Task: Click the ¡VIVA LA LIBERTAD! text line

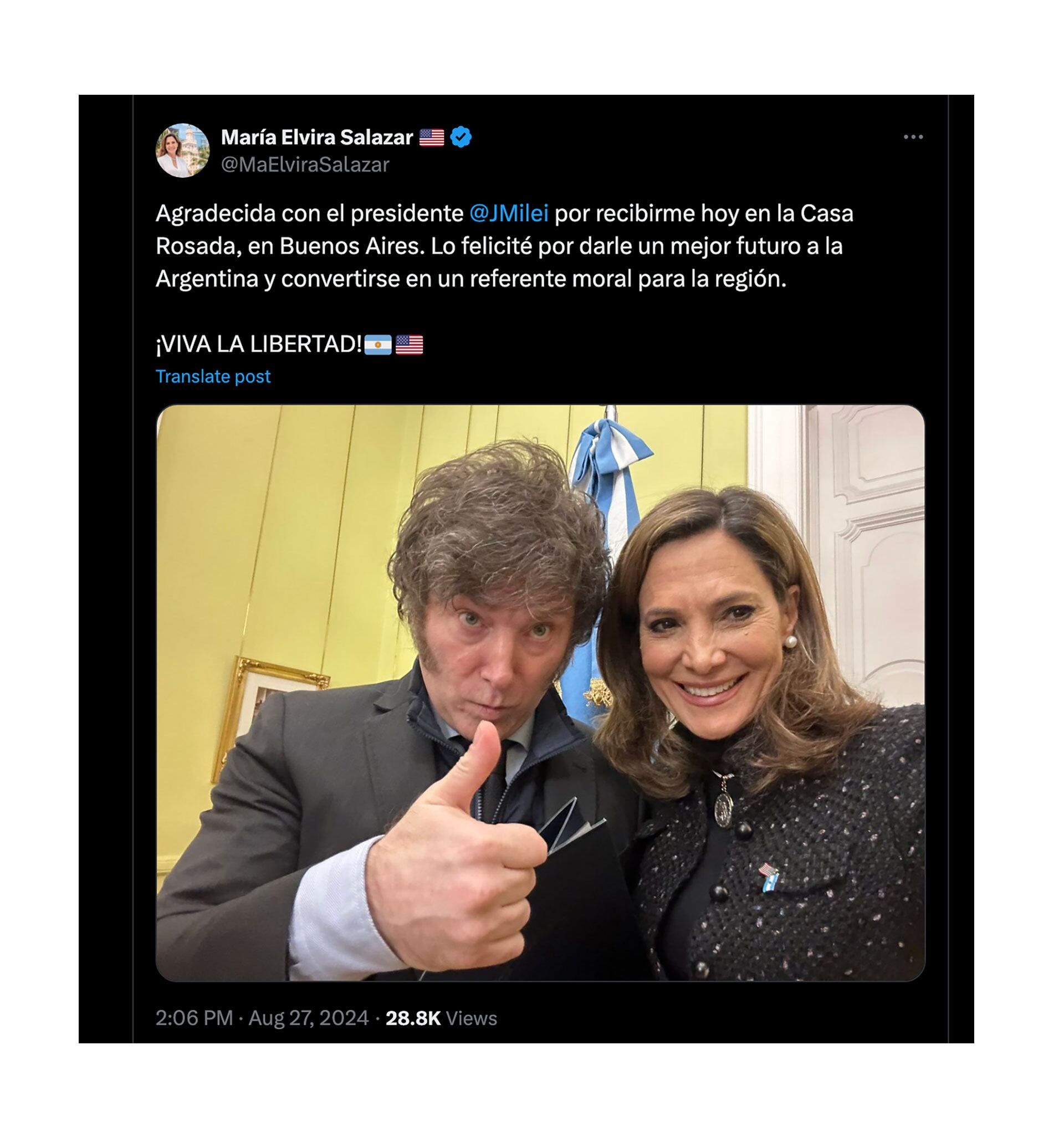Action: pos(259,344)
